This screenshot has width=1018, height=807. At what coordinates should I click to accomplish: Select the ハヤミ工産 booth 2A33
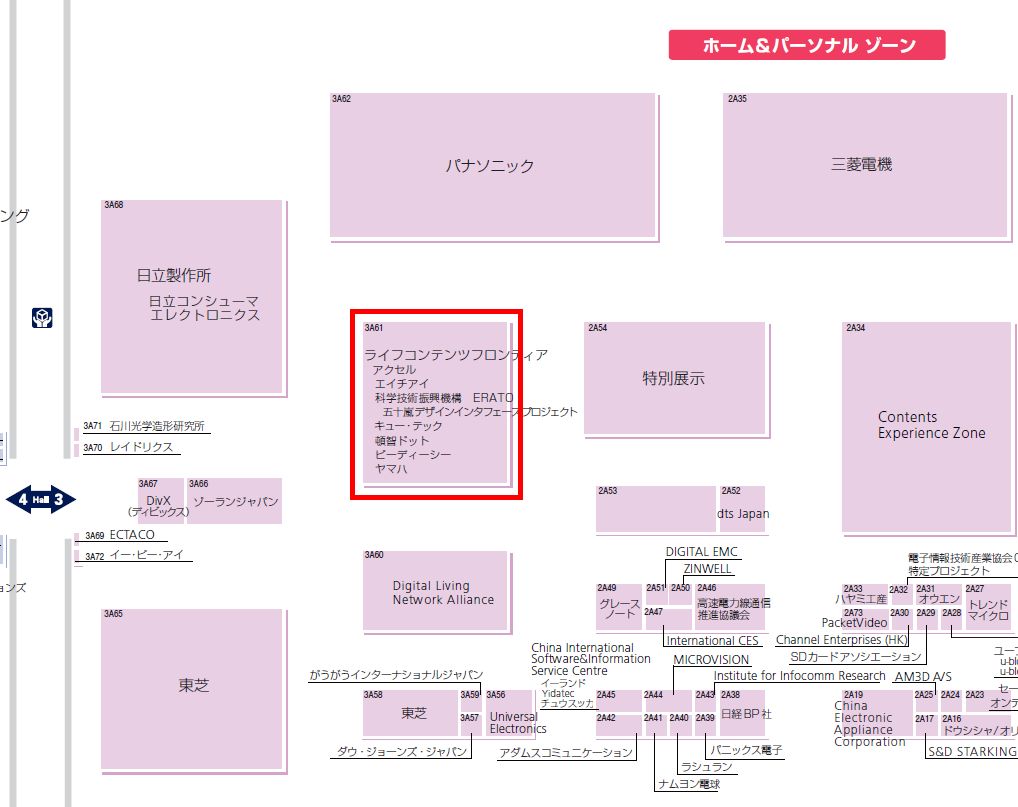coord(864,595)
